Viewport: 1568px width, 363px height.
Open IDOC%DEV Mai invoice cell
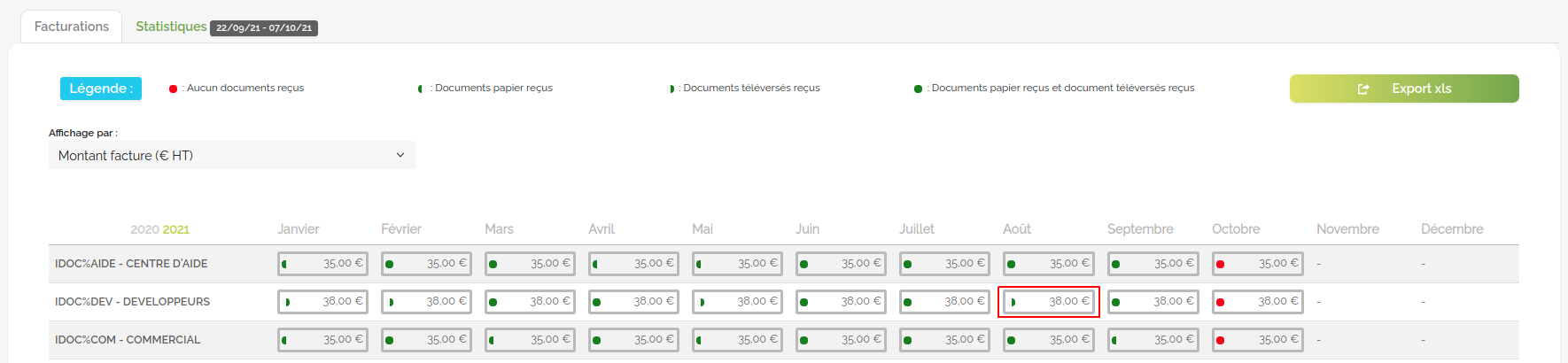[x=737, y=302]
